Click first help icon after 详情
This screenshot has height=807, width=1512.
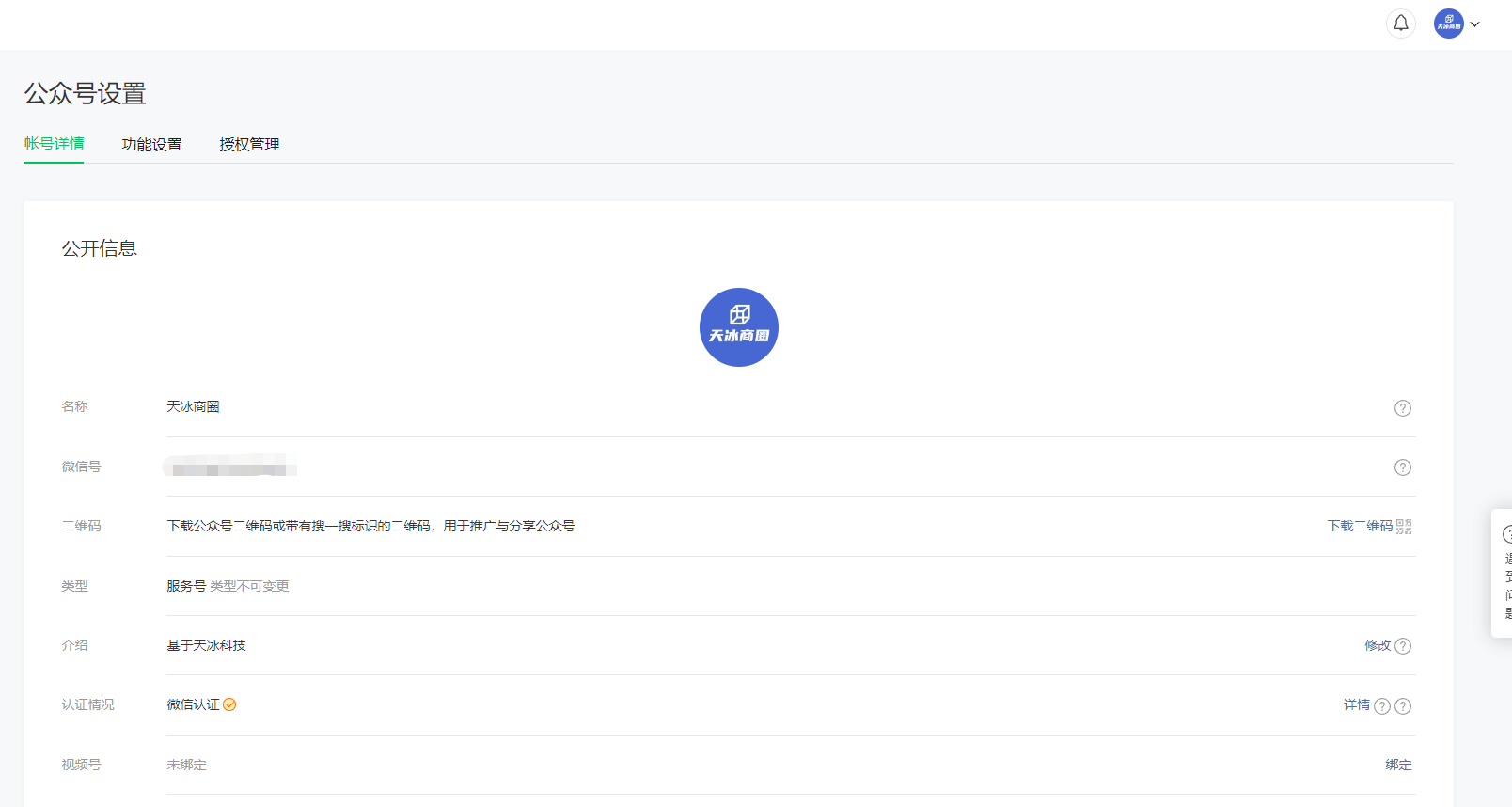1382,706
